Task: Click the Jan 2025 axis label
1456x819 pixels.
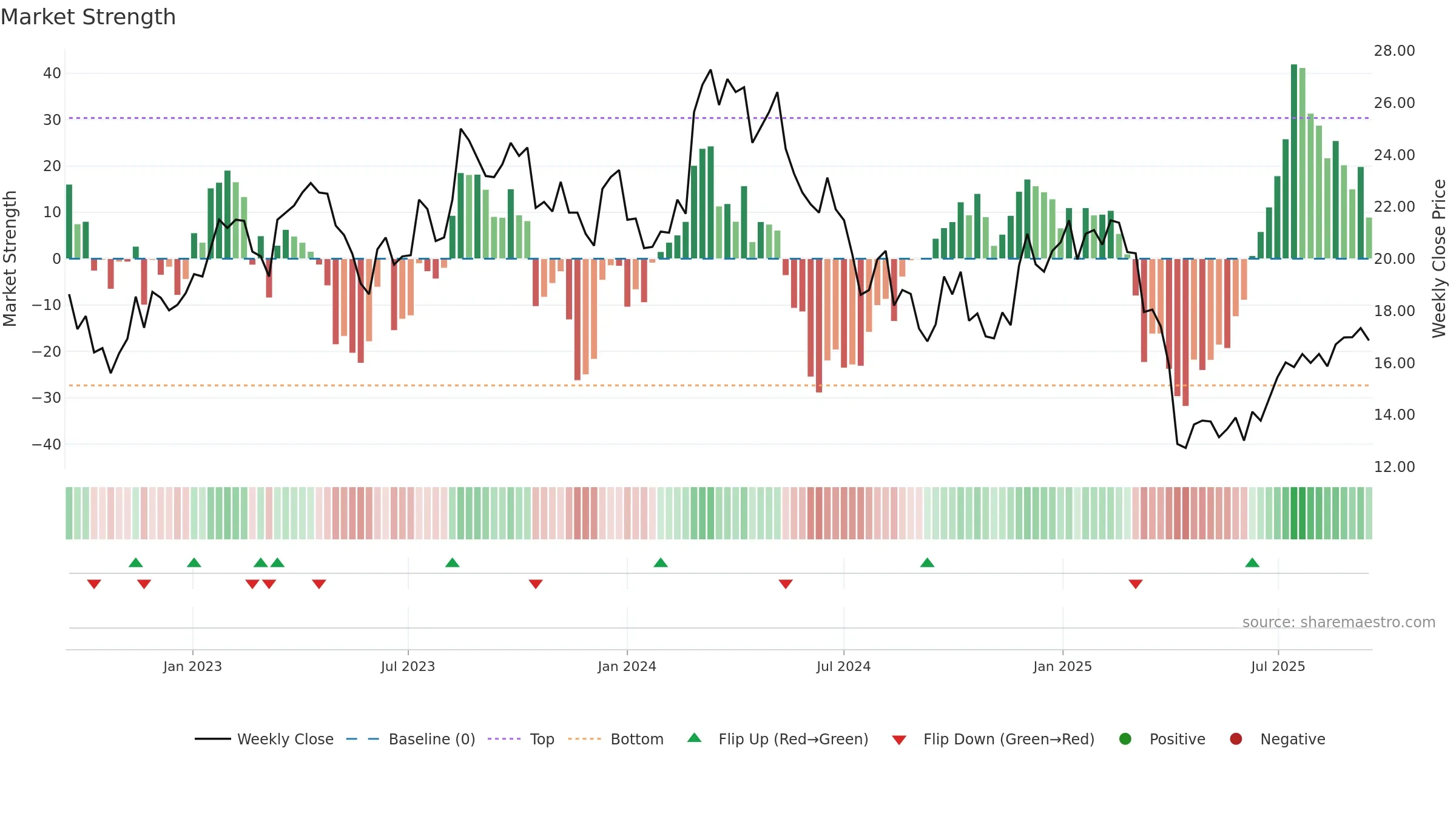Action: pos(1062,666)
